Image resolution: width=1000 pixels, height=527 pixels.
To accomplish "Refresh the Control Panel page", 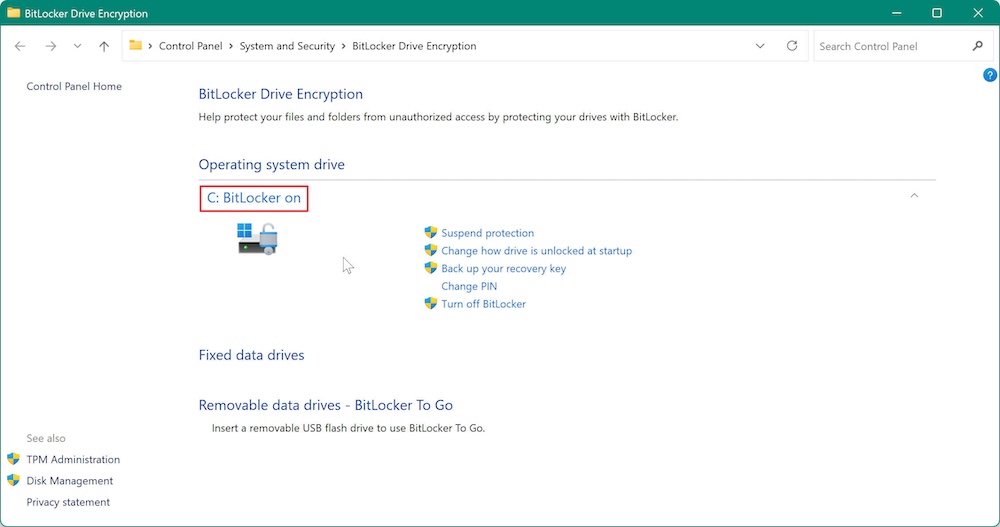I will [792, 46].
